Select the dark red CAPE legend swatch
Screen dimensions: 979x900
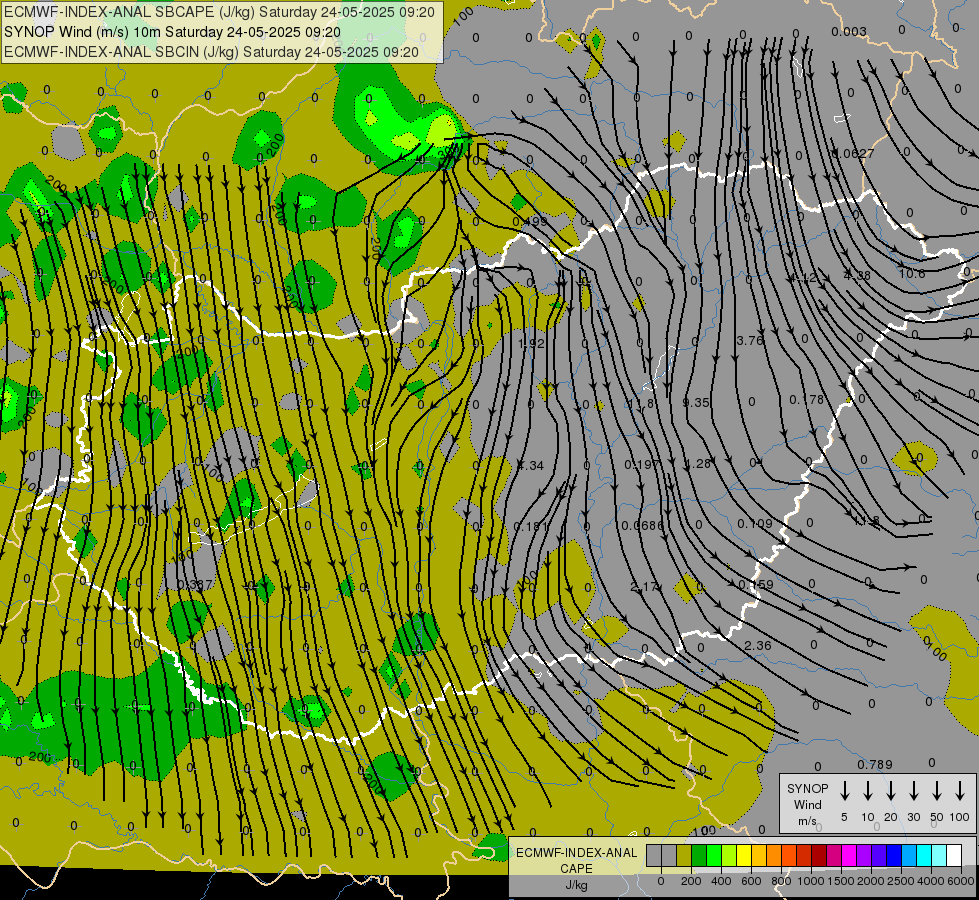tap(819, 856)
